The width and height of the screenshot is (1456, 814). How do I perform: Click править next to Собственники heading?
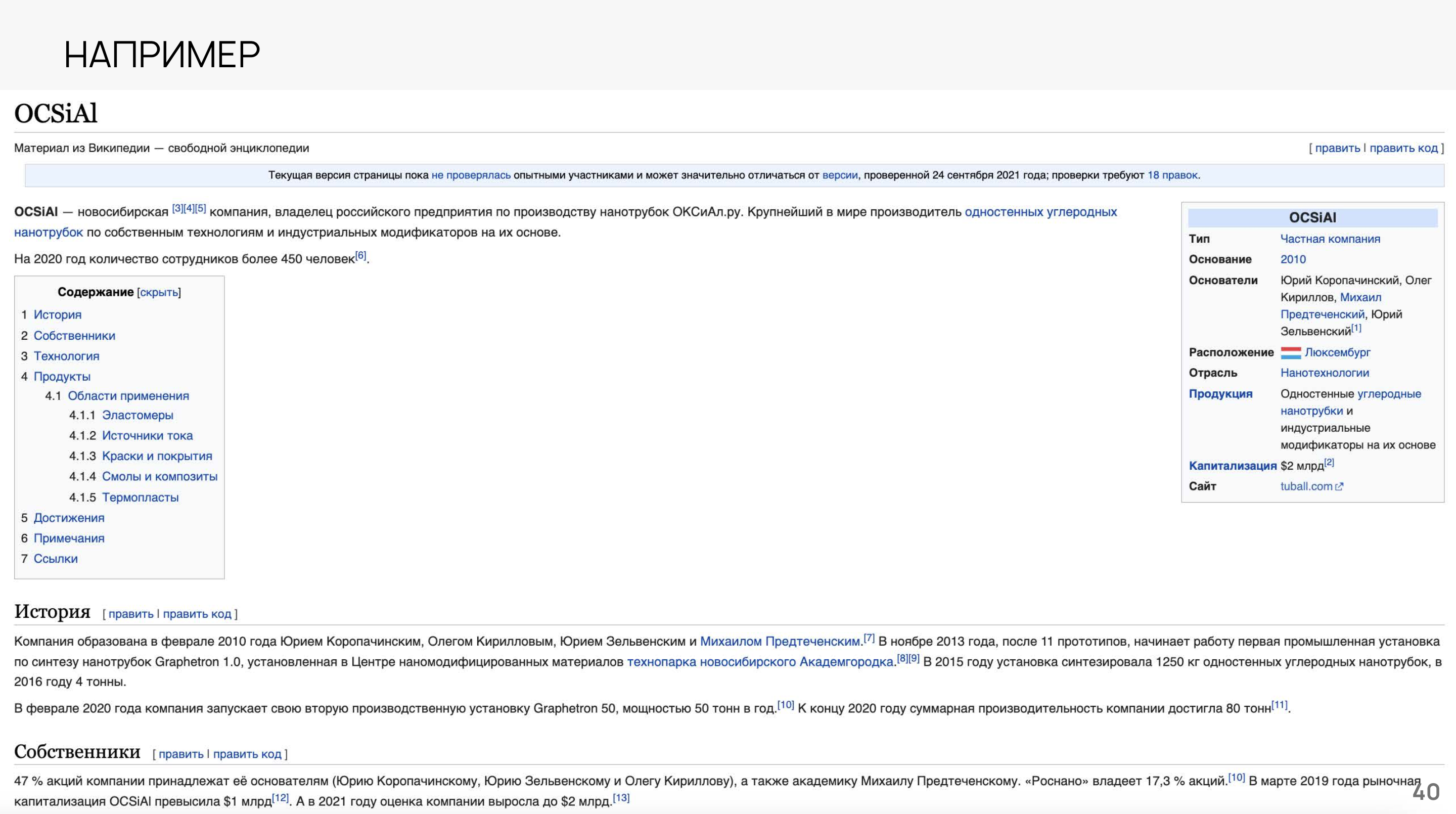tap(181, 754)
